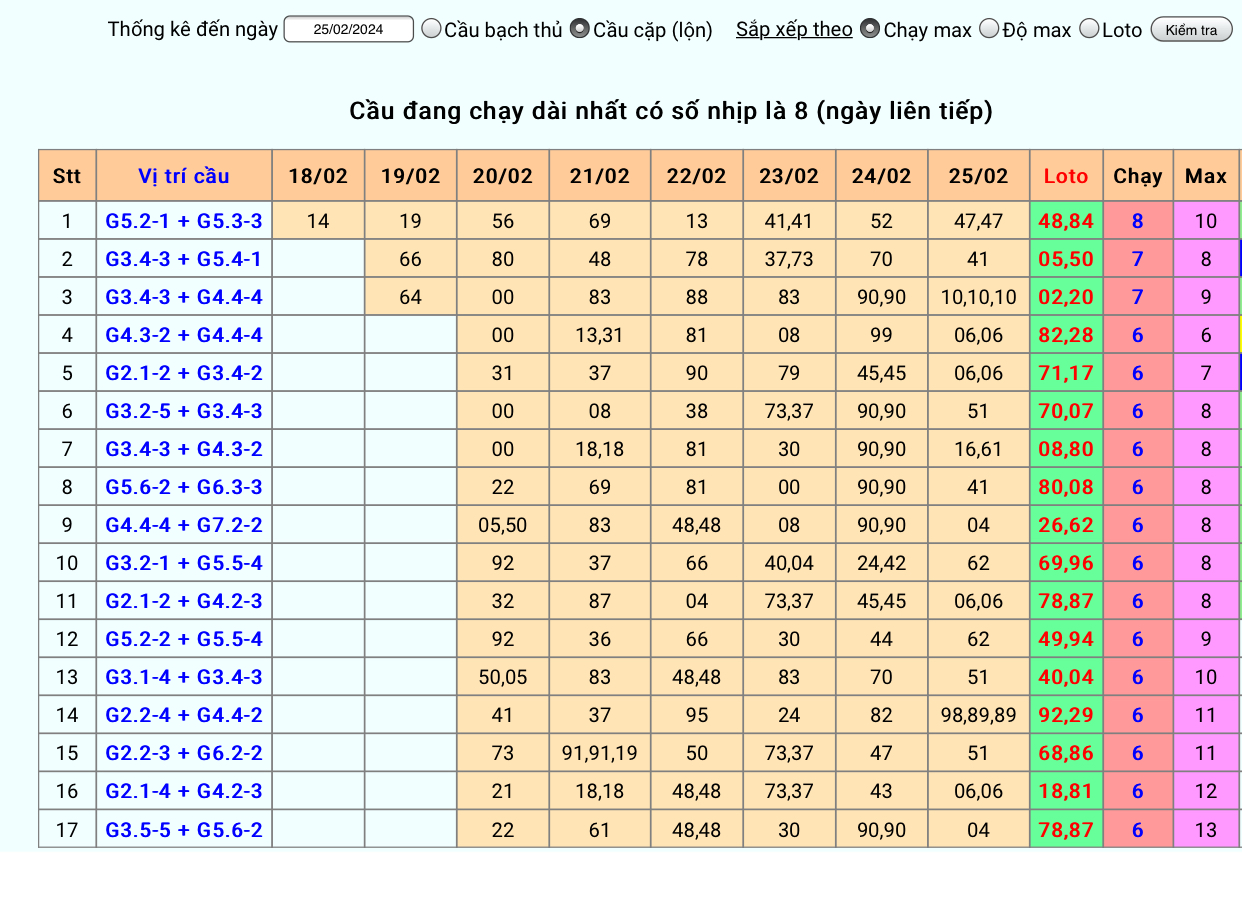Screen dimensions: 1242x917
Task: Open the G3.2-1 + G5.5-4 position link
Action: tap(184, 563)
